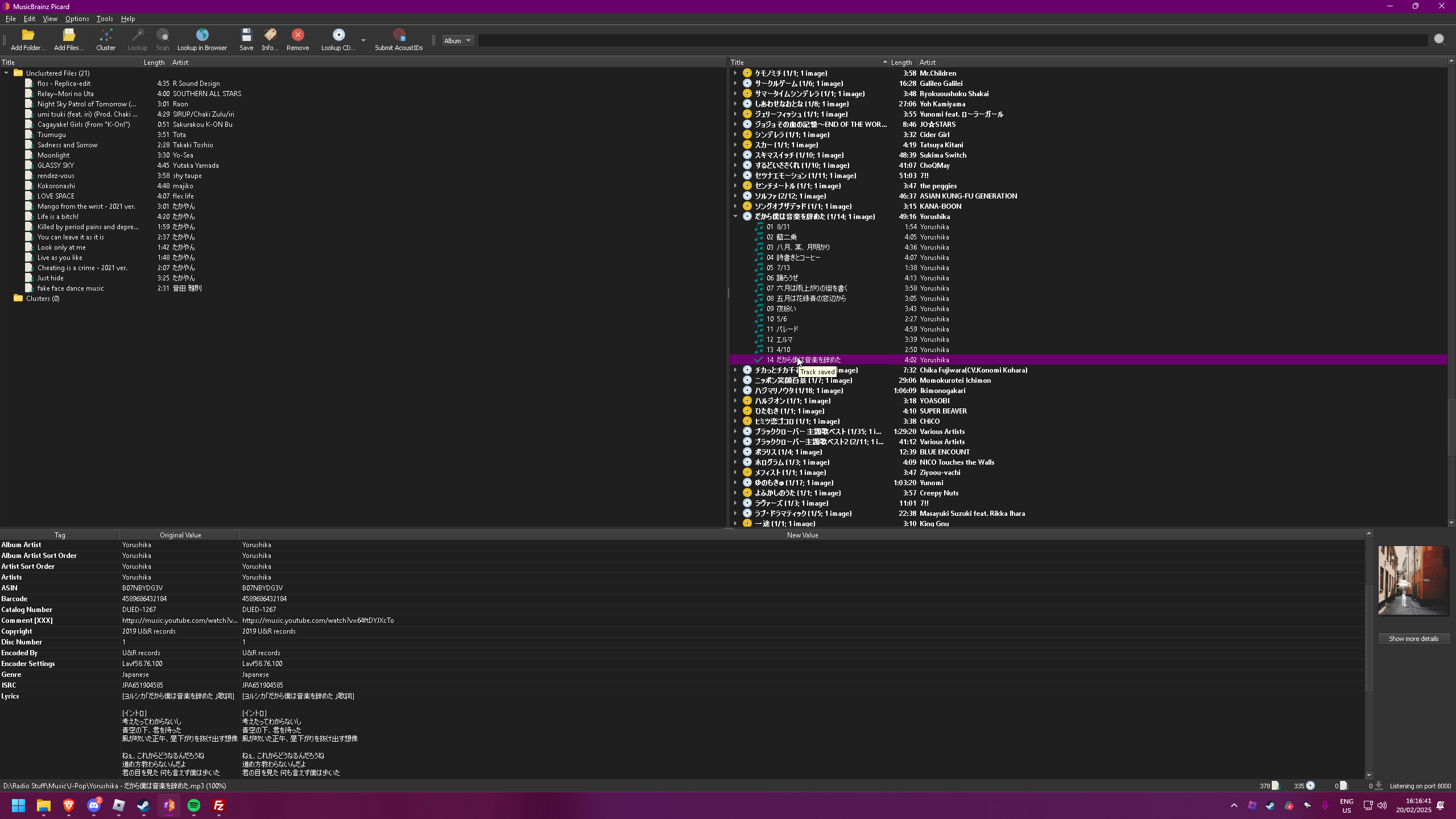Click the Save disk icon

pos(246,35)
